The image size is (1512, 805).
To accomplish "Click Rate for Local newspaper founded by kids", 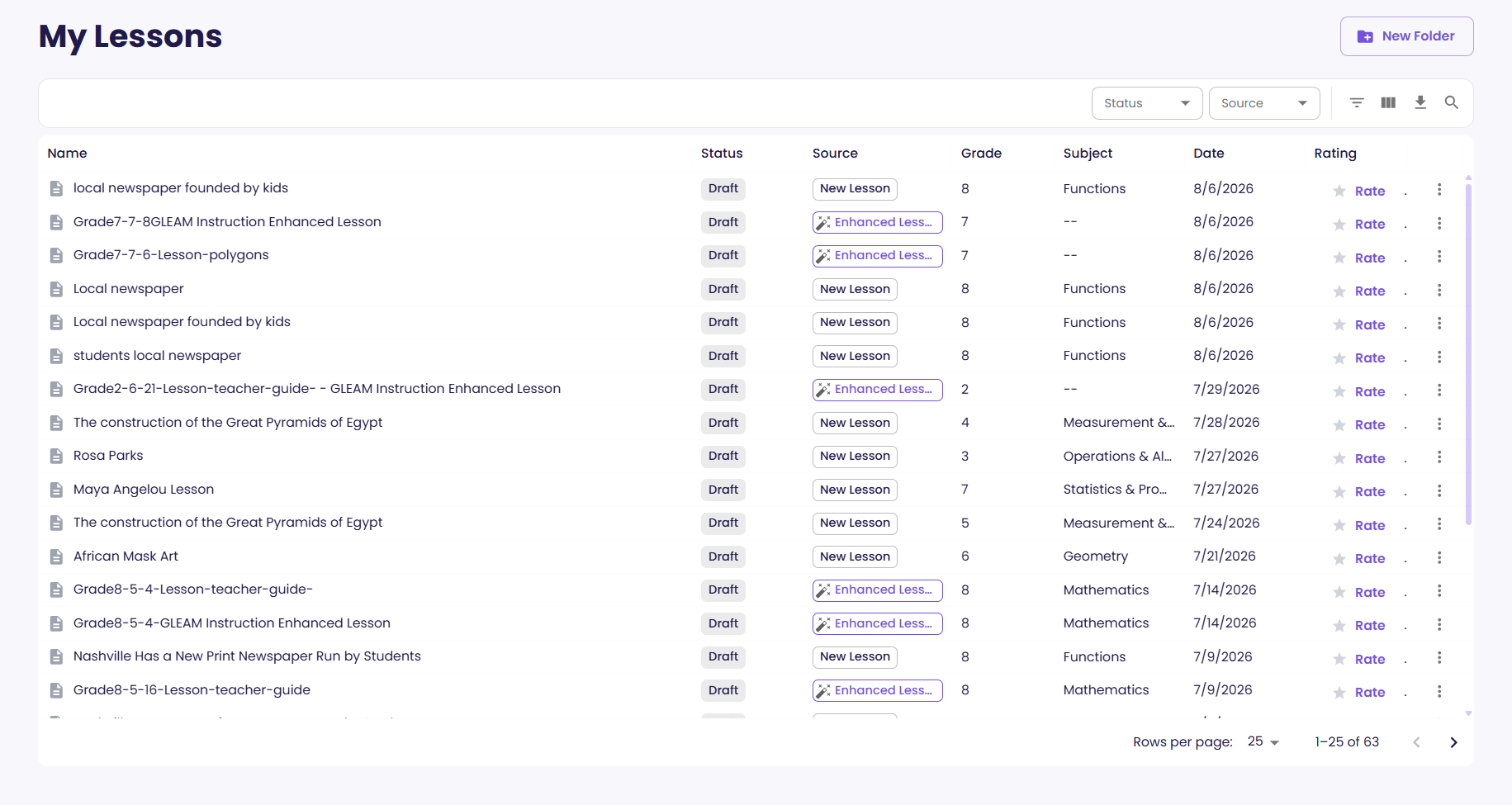I will 1370,325.
